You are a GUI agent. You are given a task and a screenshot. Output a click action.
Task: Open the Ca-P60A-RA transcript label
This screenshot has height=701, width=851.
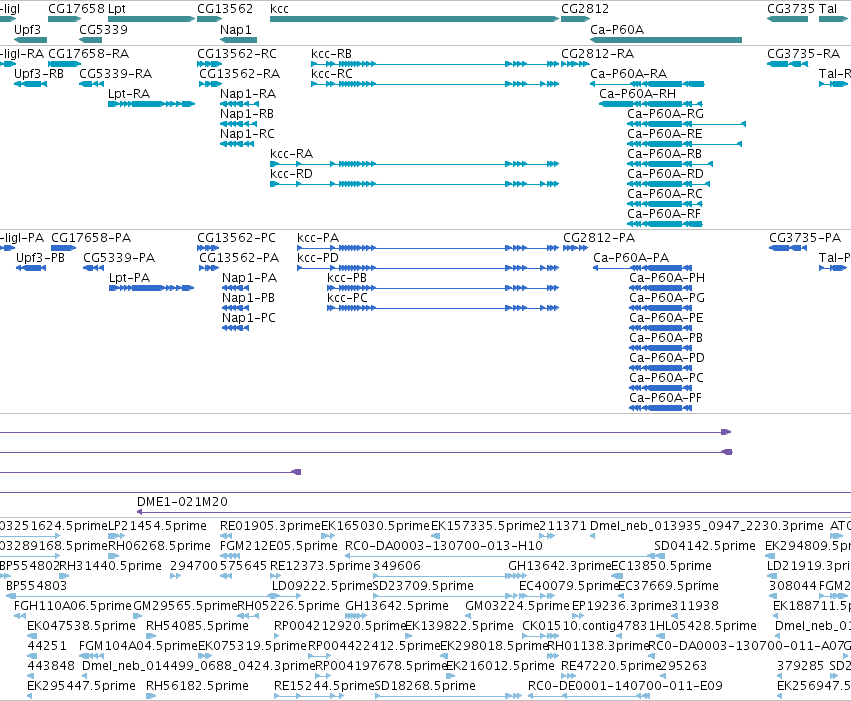(628, 74)
